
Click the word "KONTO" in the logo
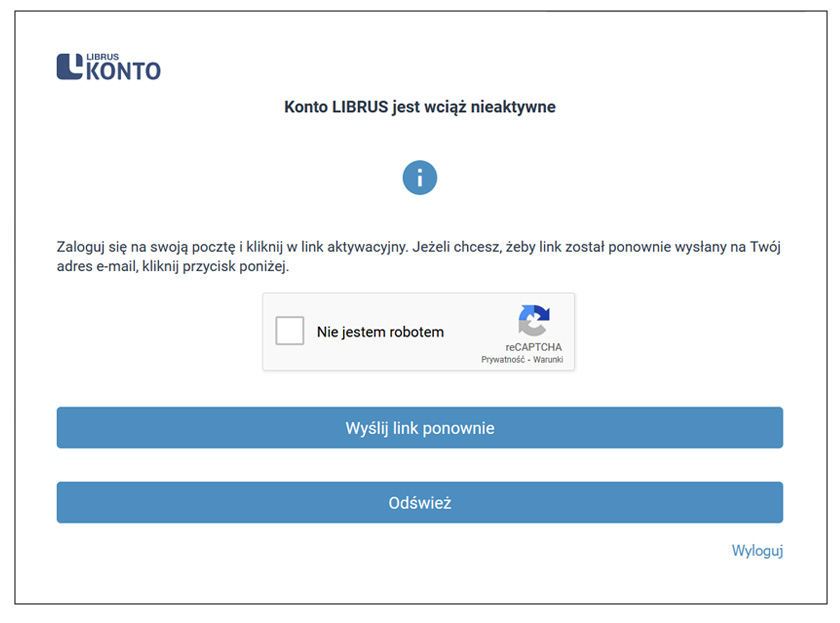coord(124,71)
